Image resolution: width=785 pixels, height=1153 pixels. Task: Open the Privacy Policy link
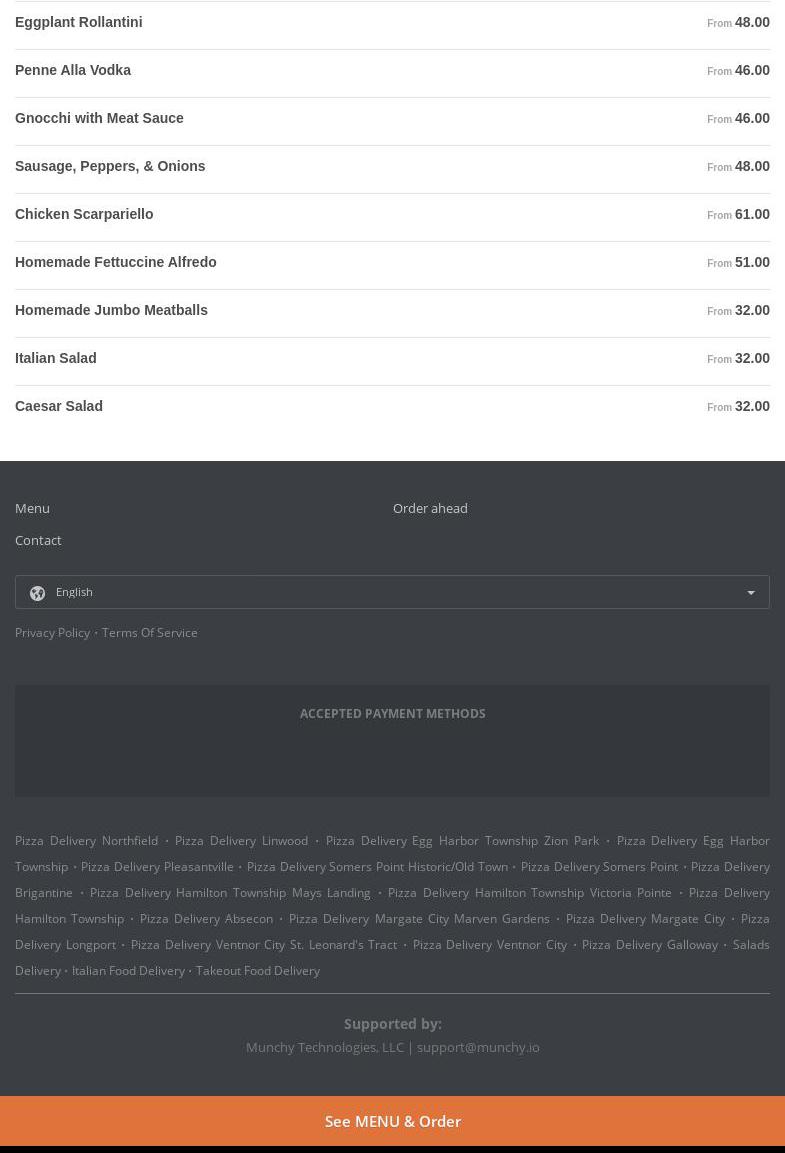pos(52,632)
